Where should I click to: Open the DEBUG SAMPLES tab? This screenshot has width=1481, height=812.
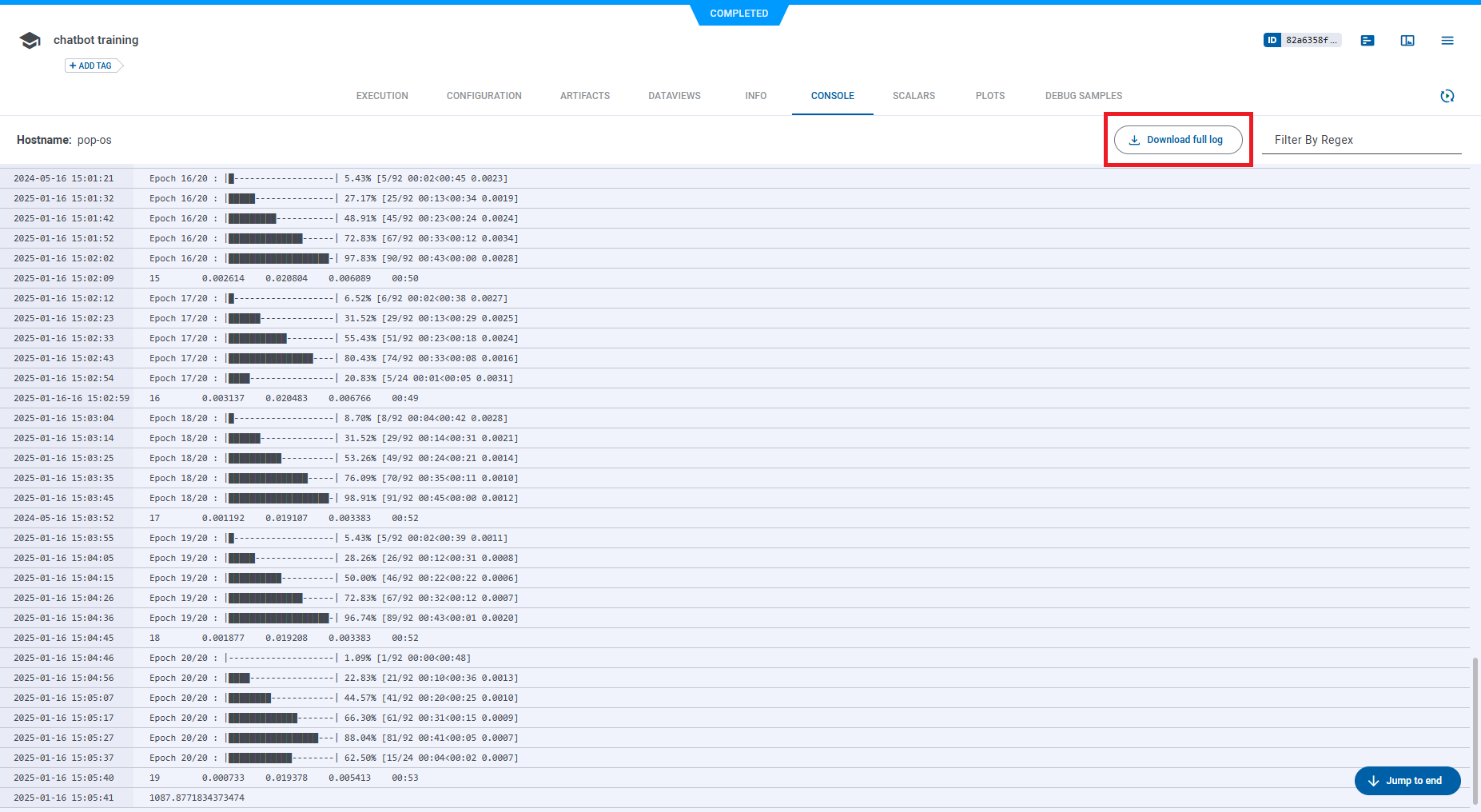(x=1083, y=96)
